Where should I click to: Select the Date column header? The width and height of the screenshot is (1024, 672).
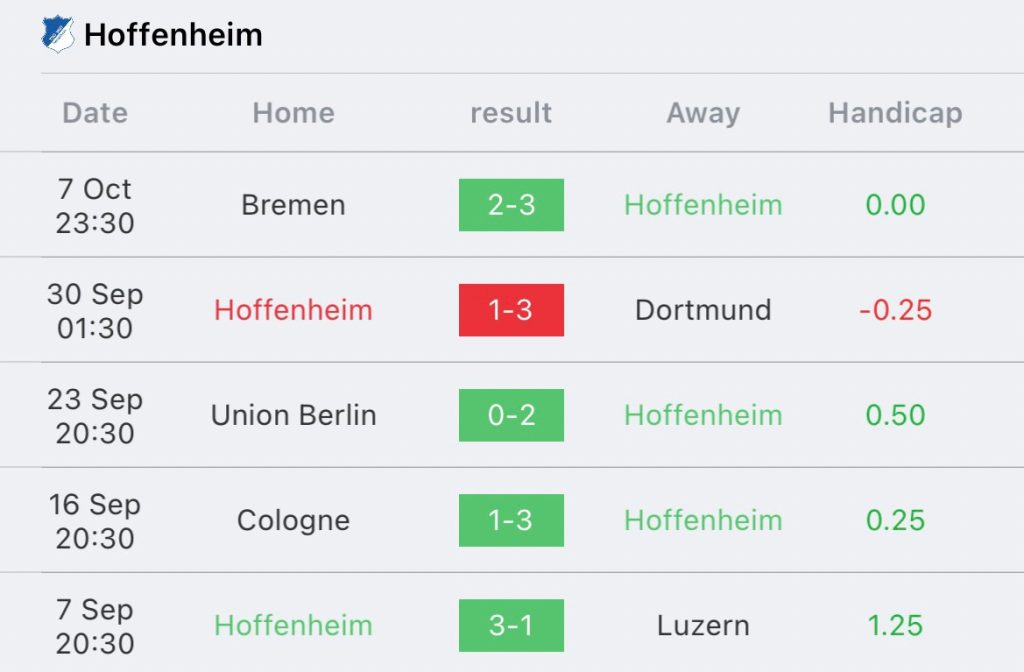click(x=95, y=113)
